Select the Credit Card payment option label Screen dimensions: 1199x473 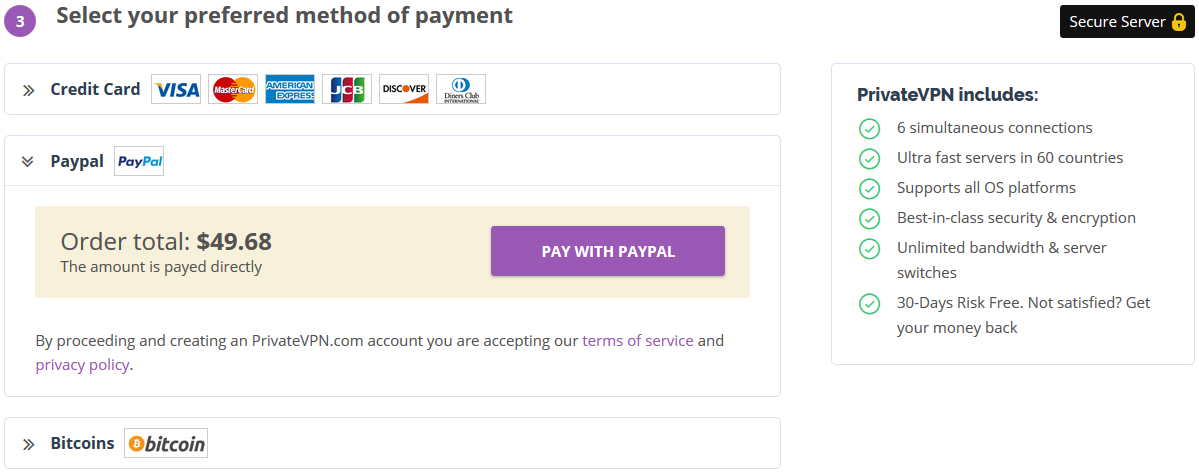click(96, 89)
